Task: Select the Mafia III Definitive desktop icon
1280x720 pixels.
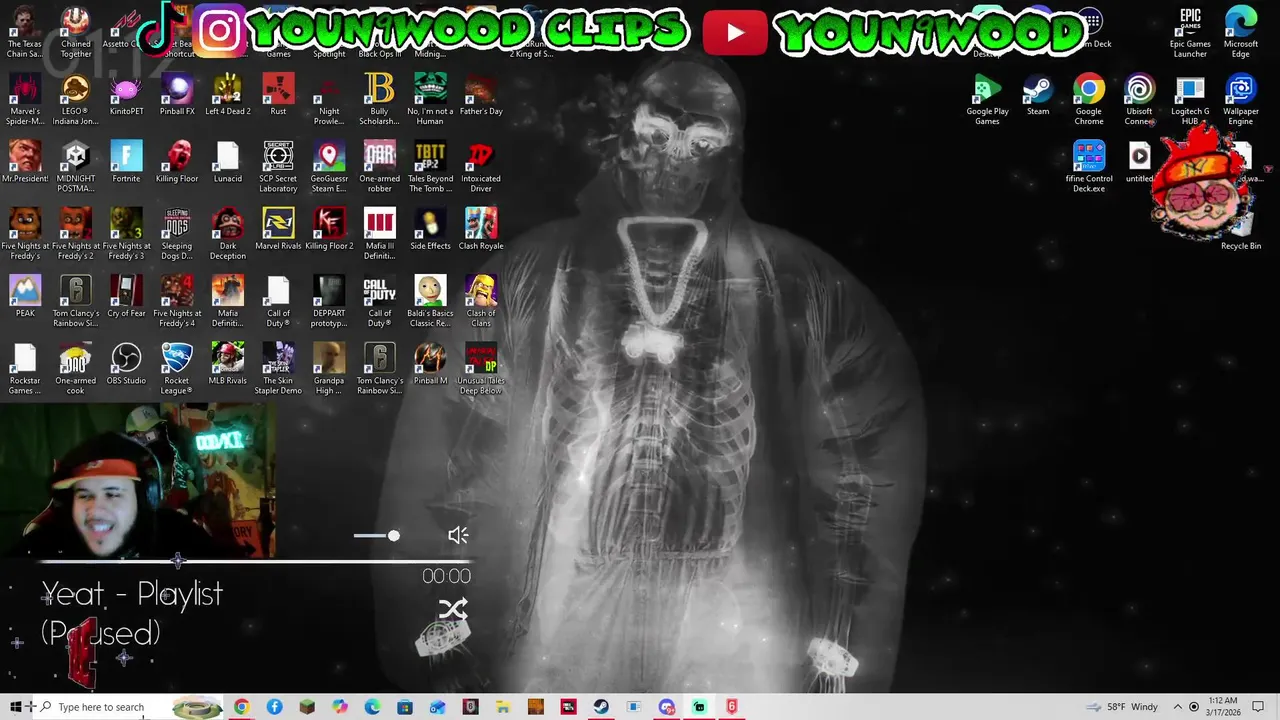Action: pos(379,233)
